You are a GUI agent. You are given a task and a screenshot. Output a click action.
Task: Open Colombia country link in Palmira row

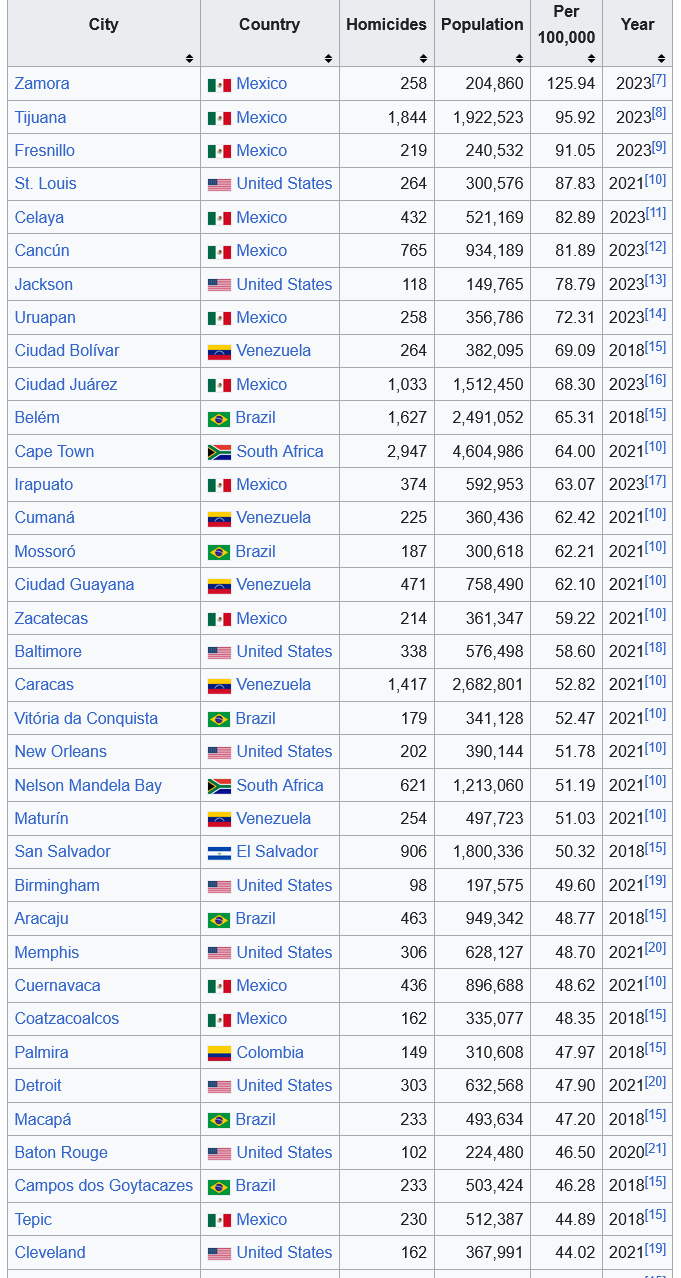click(x=270, y=1052)
